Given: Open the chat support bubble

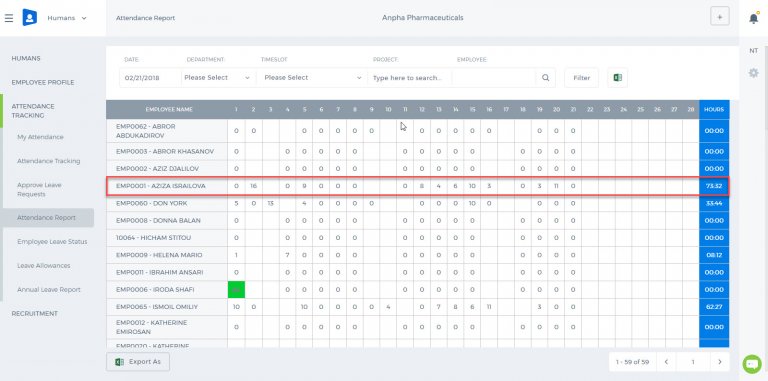Looking at the screenshot, I should click(x=752, y=364).
